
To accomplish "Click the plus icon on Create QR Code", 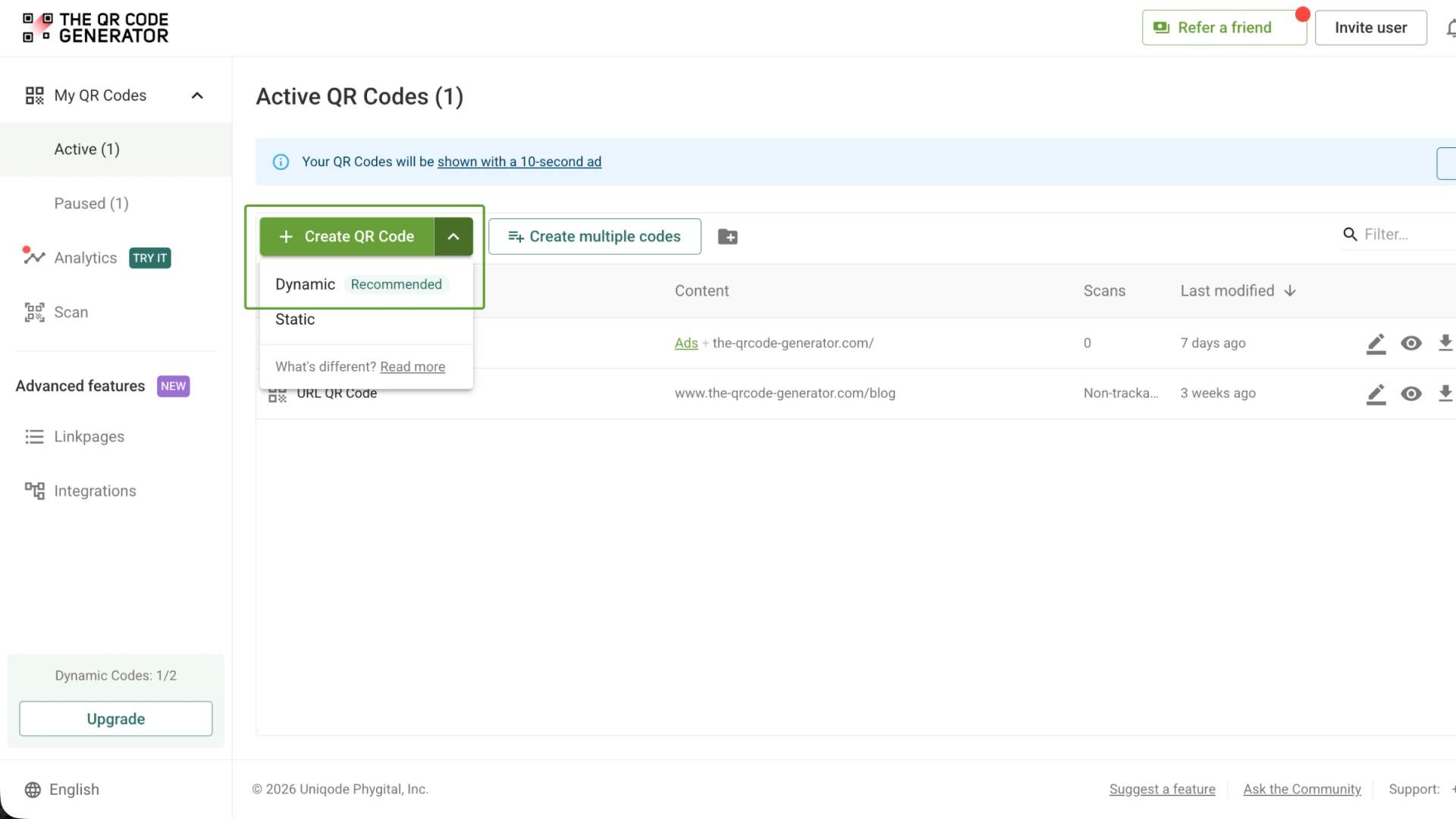I will click(x=286, y=237).
